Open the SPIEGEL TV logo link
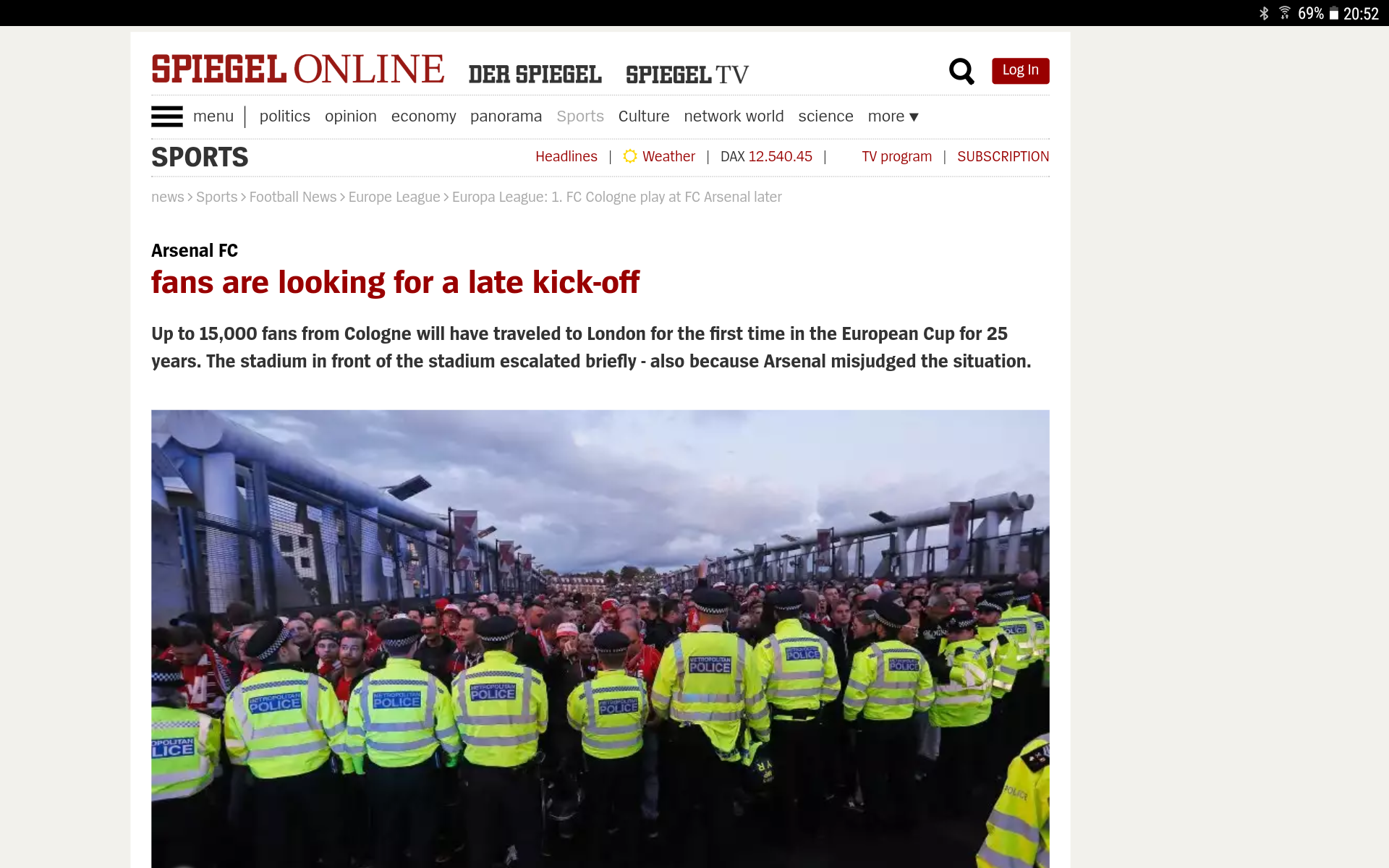The width and height of the screenshot is (1389, 868). [x=687, y=75]
